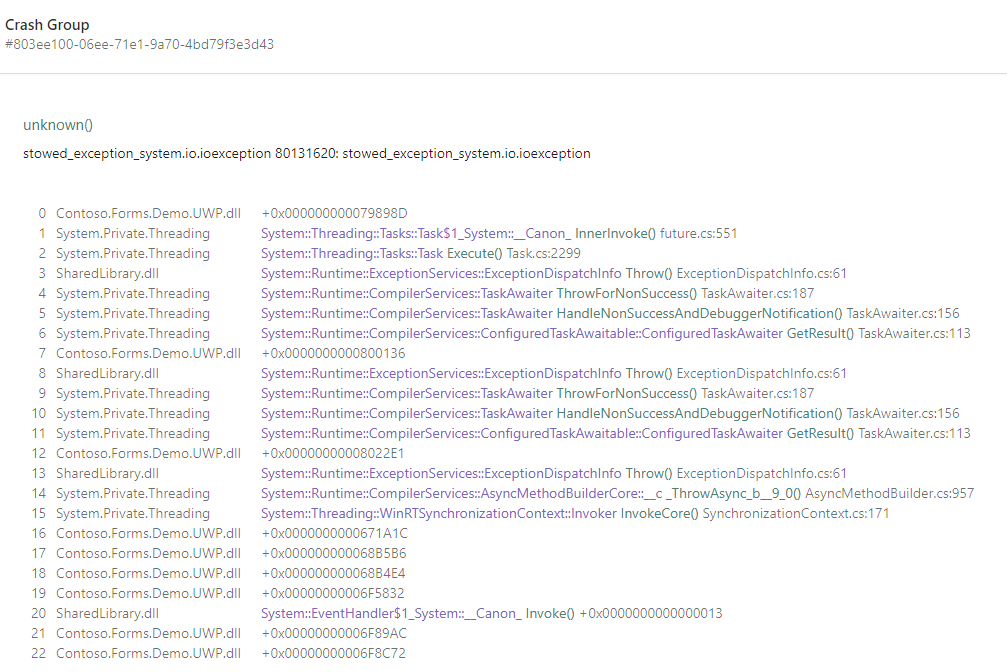Open frame 8 ExceptionDispatchInfo Throw() link
Viewport: 1007px width, 672px height.
(x=554, y=373)
